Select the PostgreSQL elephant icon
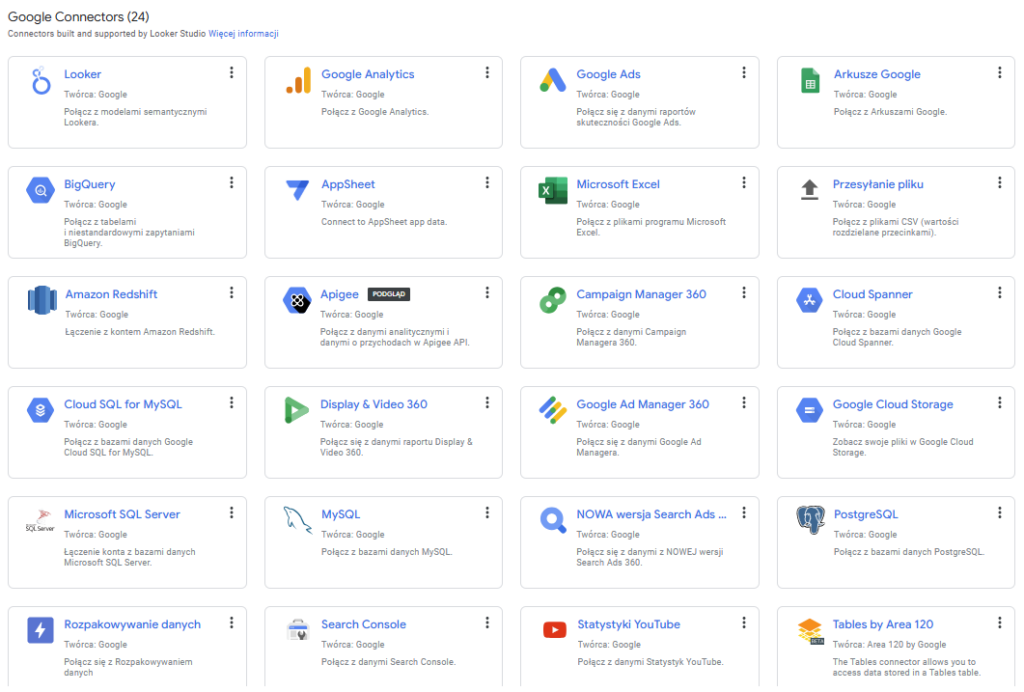Screen dimensions: 1024x692 809,521
